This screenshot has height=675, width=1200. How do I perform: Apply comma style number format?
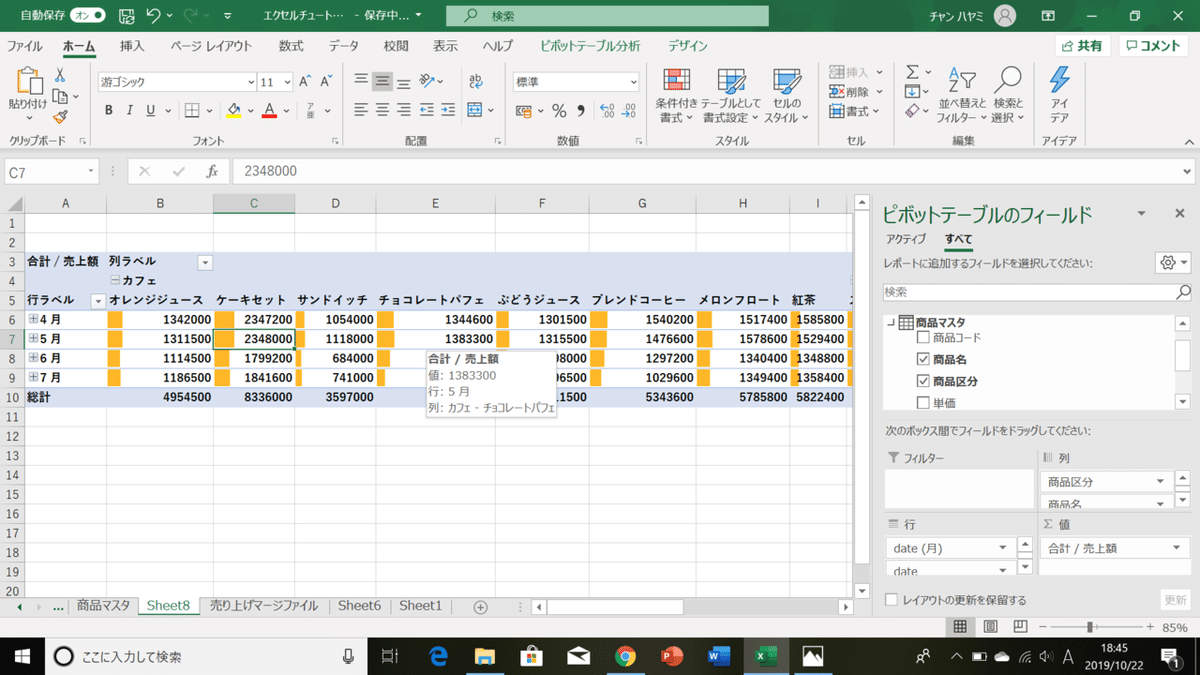pos(579,110)
